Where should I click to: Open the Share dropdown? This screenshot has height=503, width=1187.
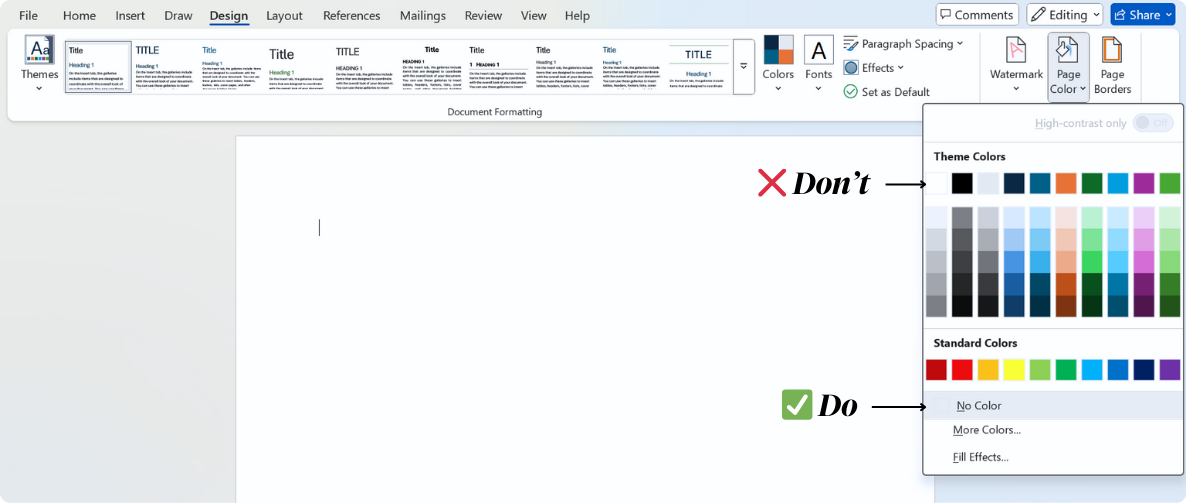coord(1142,15)
